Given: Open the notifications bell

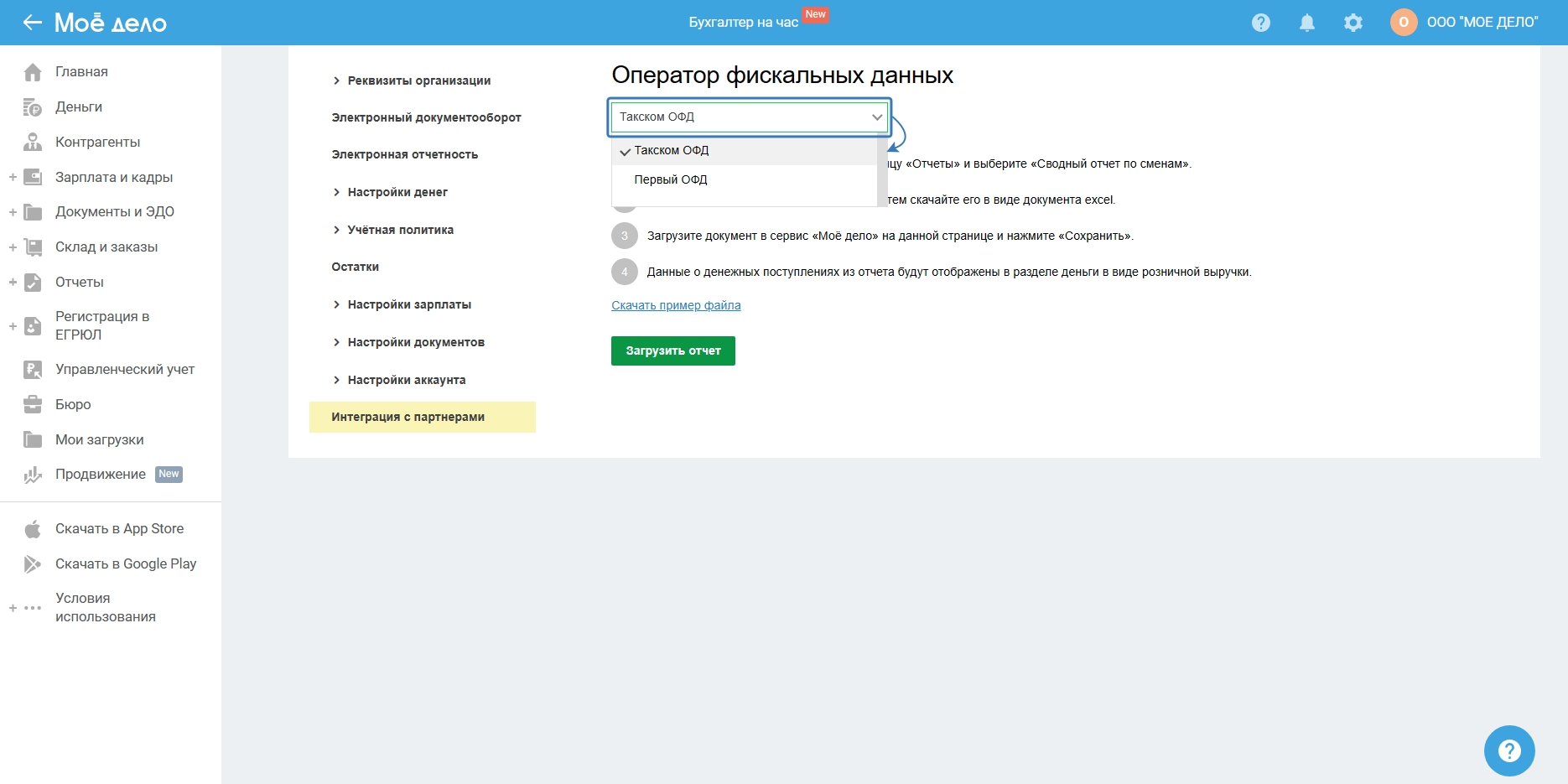Looking at the screenshot, I should click(1307, 23).
